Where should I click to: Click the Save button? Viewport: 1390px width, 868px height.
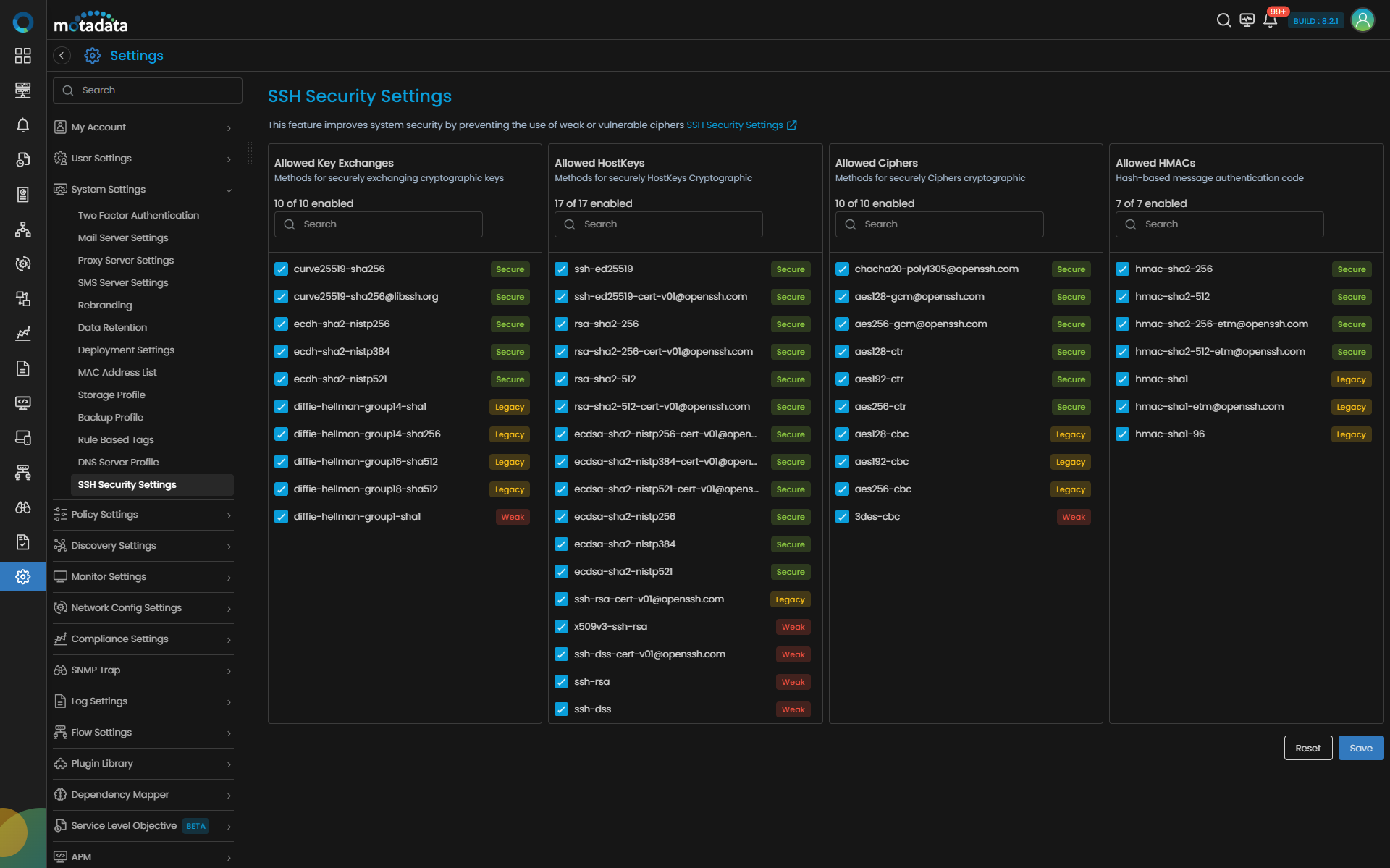click(x=1360, y=749)
